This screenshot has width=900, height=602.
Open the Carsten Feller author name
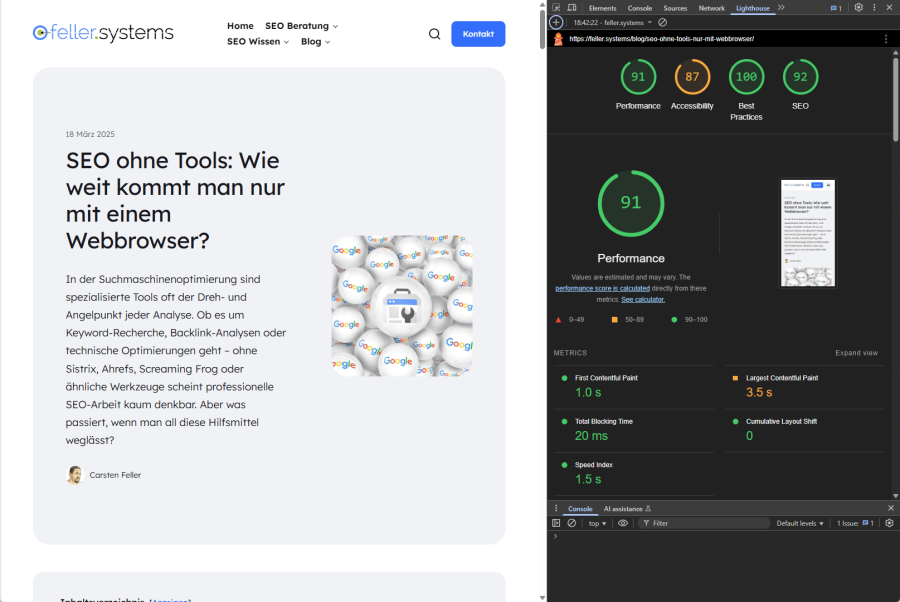[115, 475]
